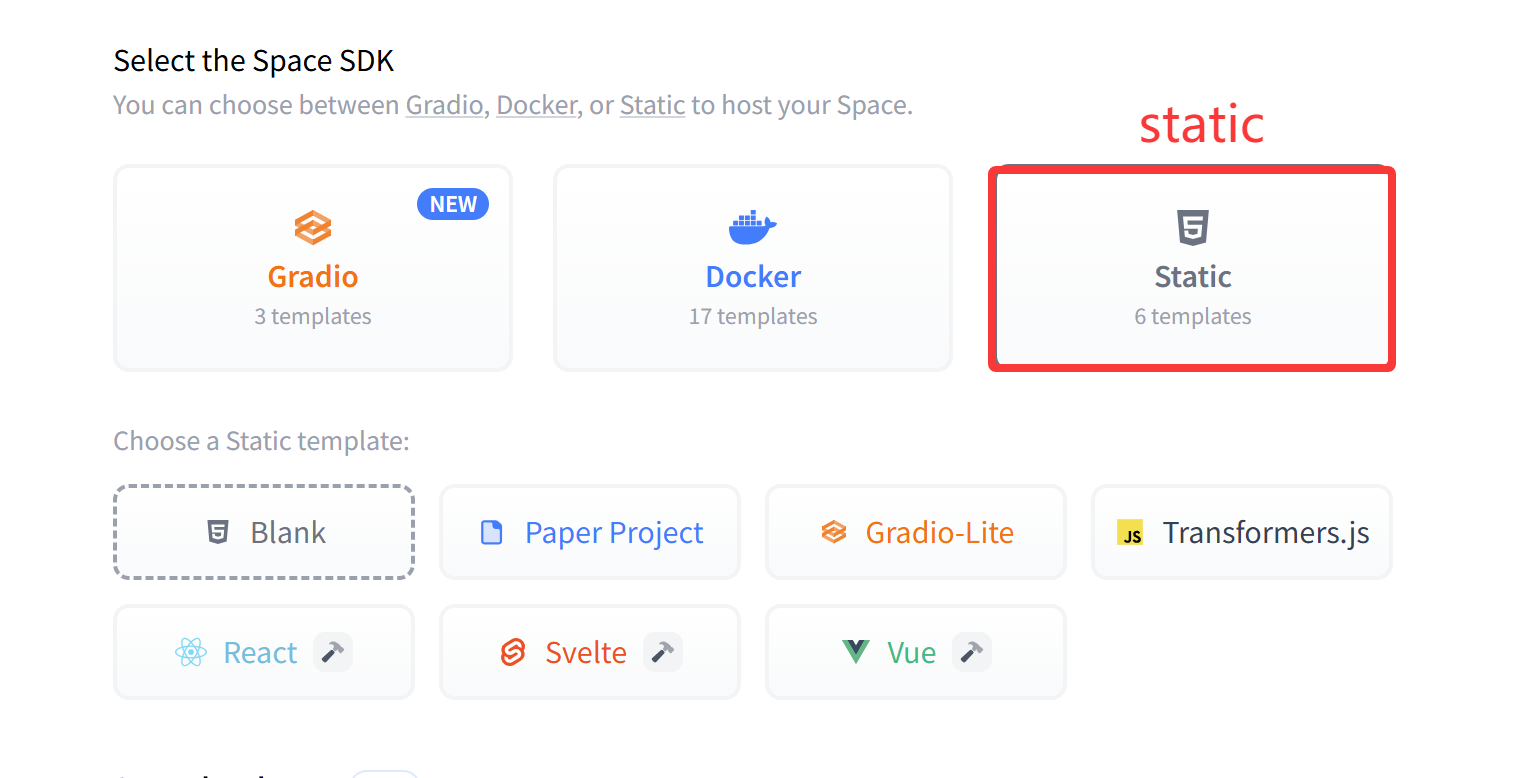Choose the Paper Project template
1516x778 pixels.
(x=590, y=532)
